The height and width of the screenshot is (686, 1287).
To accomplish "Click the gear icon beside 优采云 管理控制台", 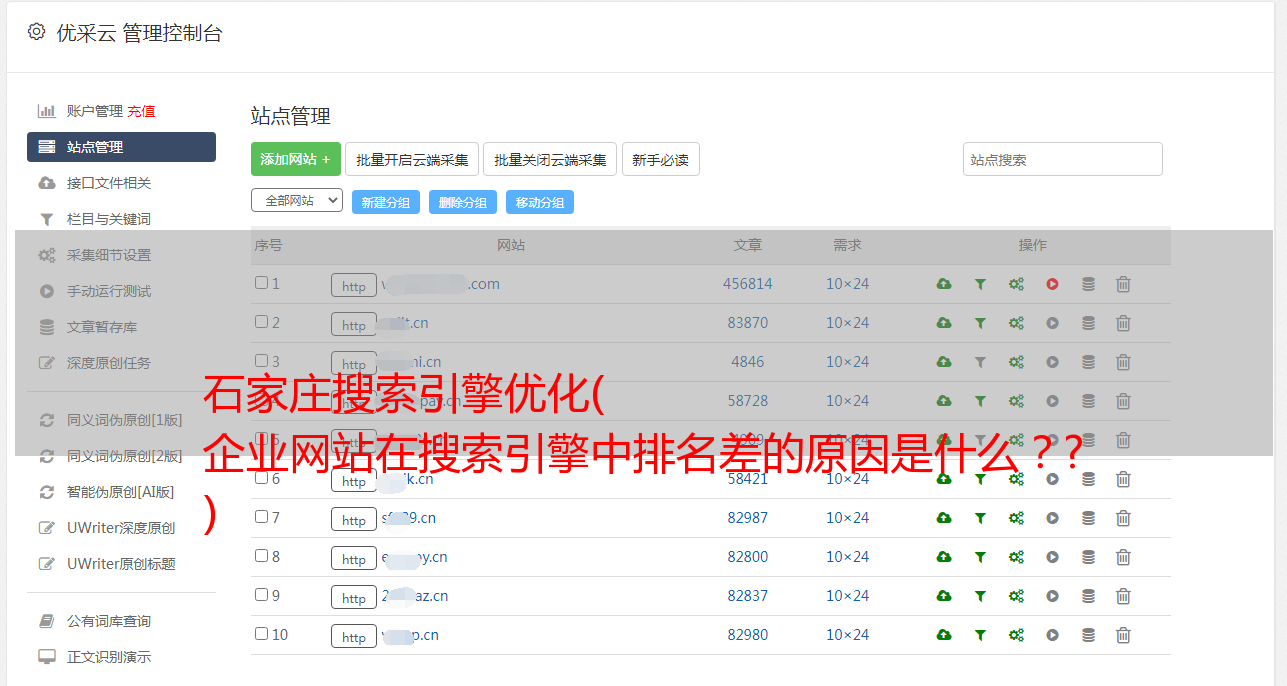I will [36, 32].
